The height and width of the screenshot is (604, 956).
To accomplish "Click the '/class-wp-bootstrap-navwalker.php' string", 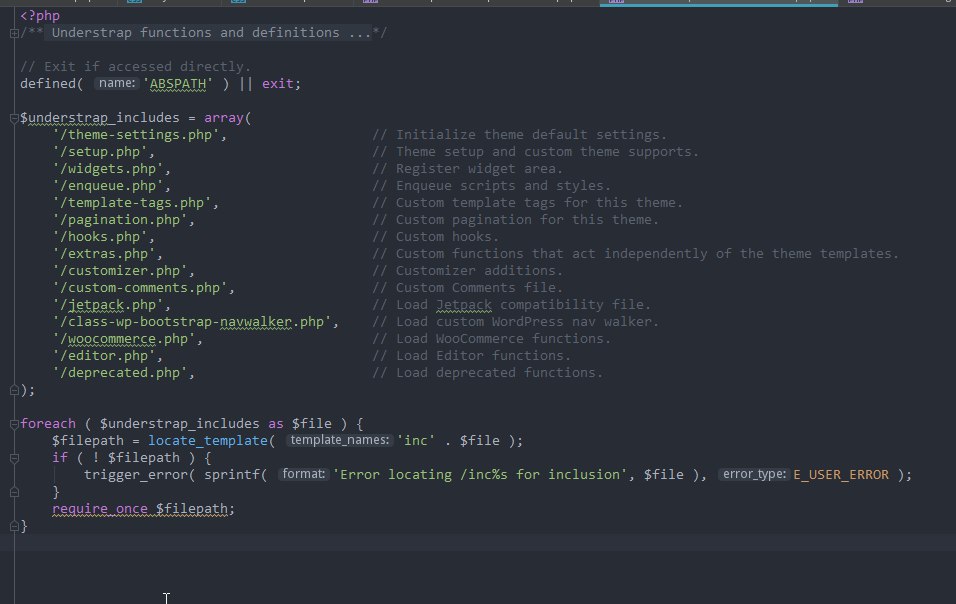I will point(192,322).
